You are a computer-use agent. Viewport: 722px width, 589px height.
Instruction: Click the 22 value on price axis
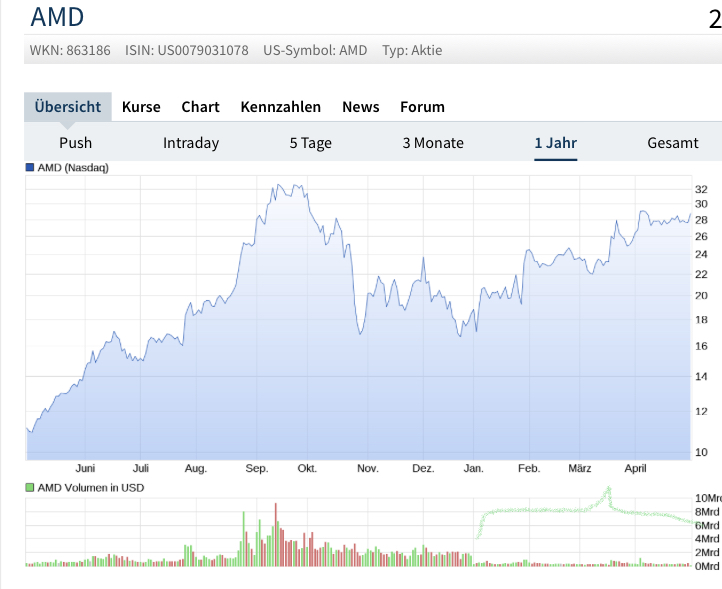pos(701,274)
